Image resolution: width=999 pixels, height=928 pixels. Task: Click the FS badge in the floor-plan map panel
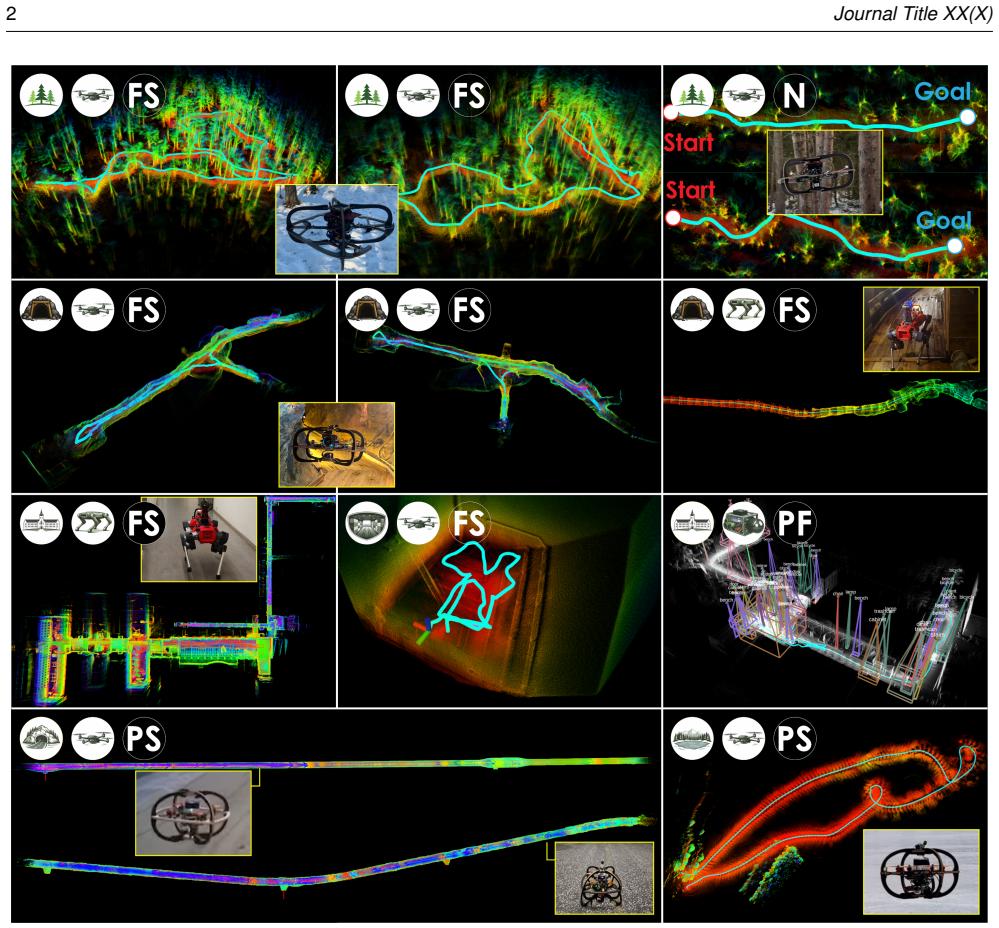(144, 523)
